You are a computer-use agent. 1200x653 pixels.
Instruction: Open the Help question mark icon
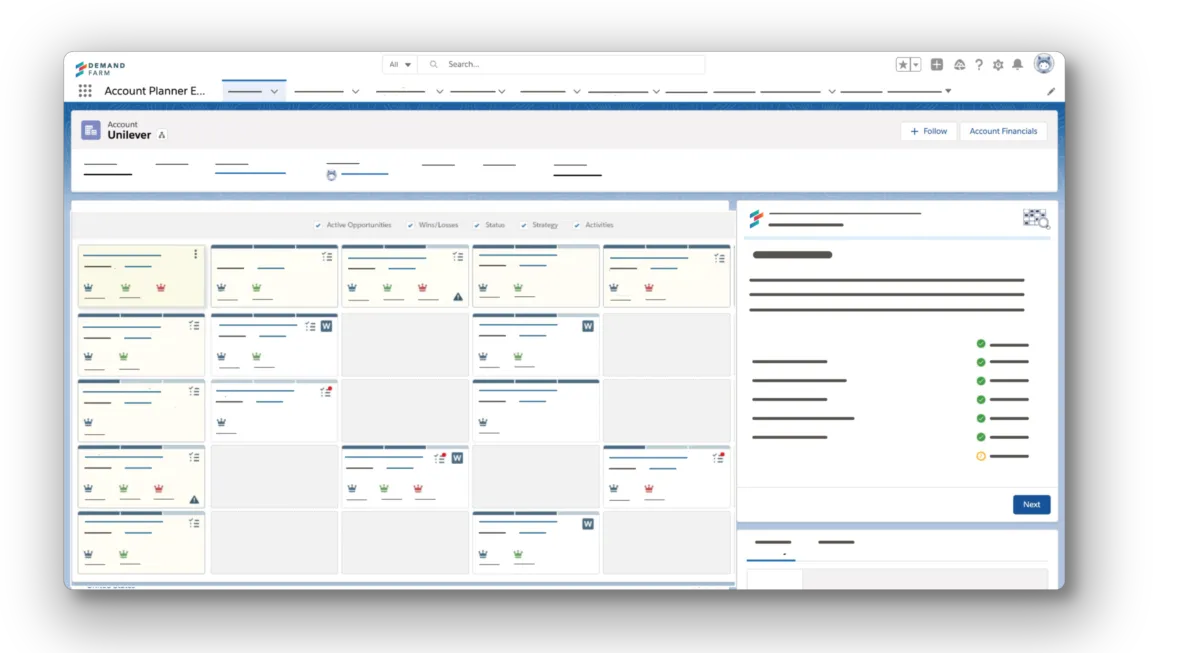[979, 64]
